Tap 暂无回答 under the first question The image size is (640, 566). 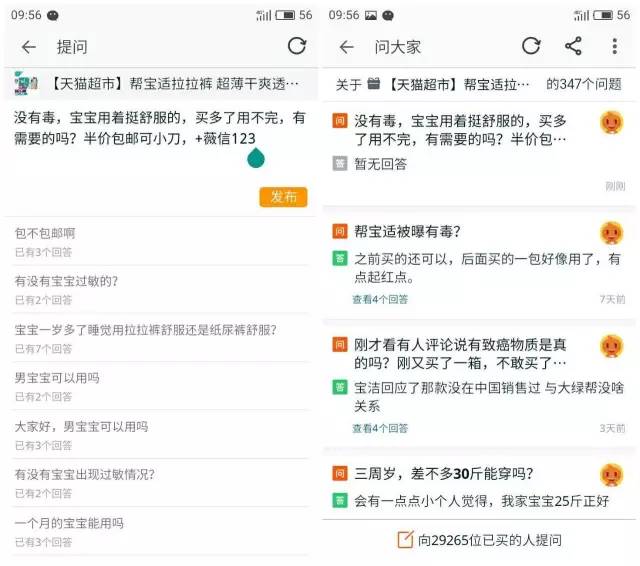pos(380,164)
